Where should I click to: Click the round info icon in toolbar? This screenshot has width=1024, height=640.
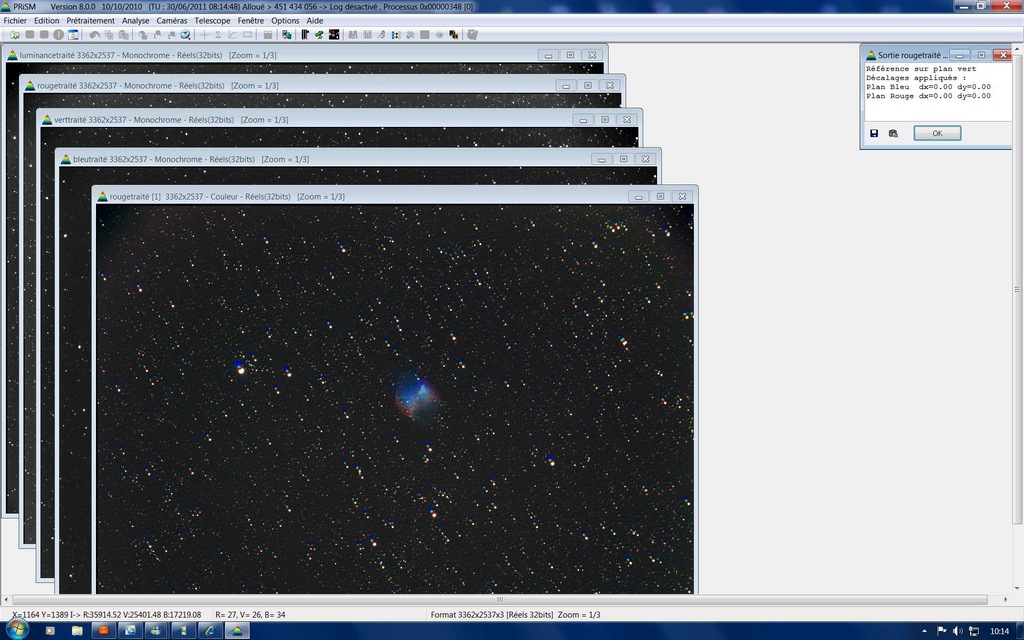coord(58,35)
